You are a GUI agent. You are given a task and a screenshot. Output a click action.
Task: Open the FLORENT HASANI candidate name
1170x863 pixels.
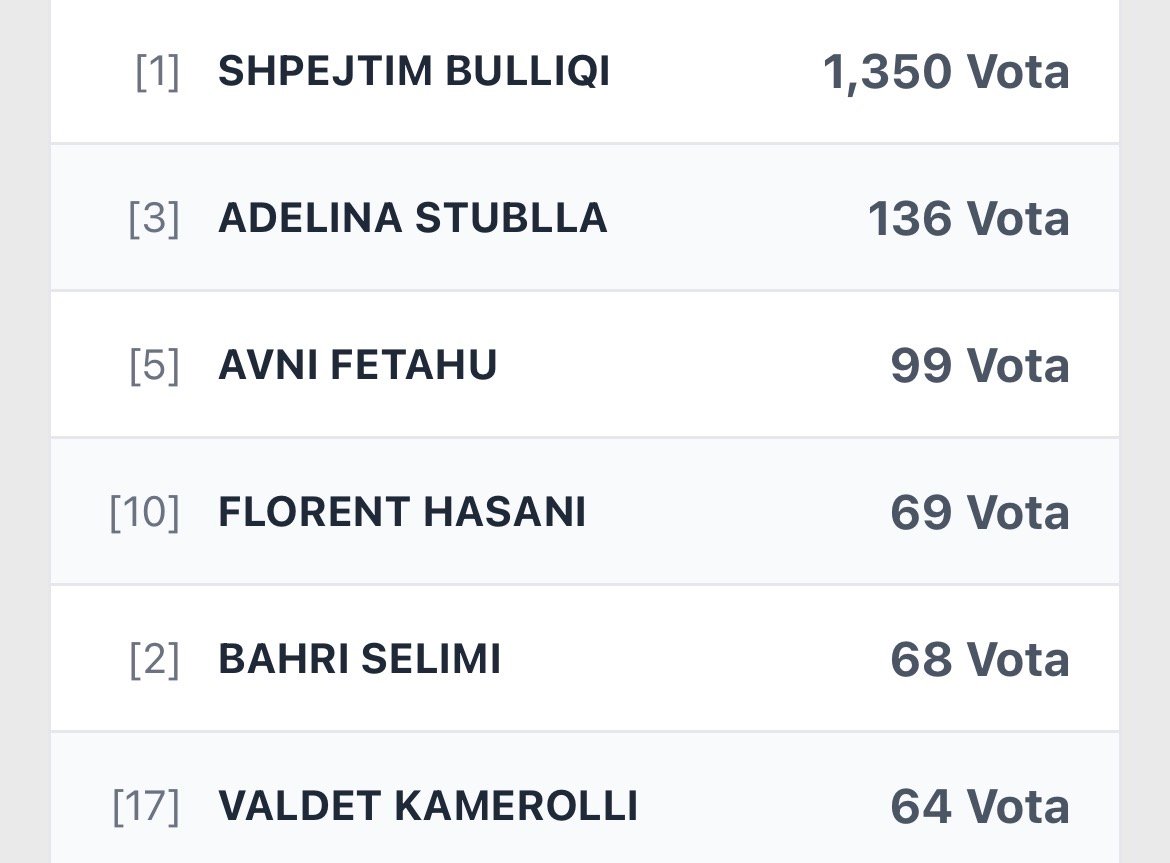coord(402,513)
